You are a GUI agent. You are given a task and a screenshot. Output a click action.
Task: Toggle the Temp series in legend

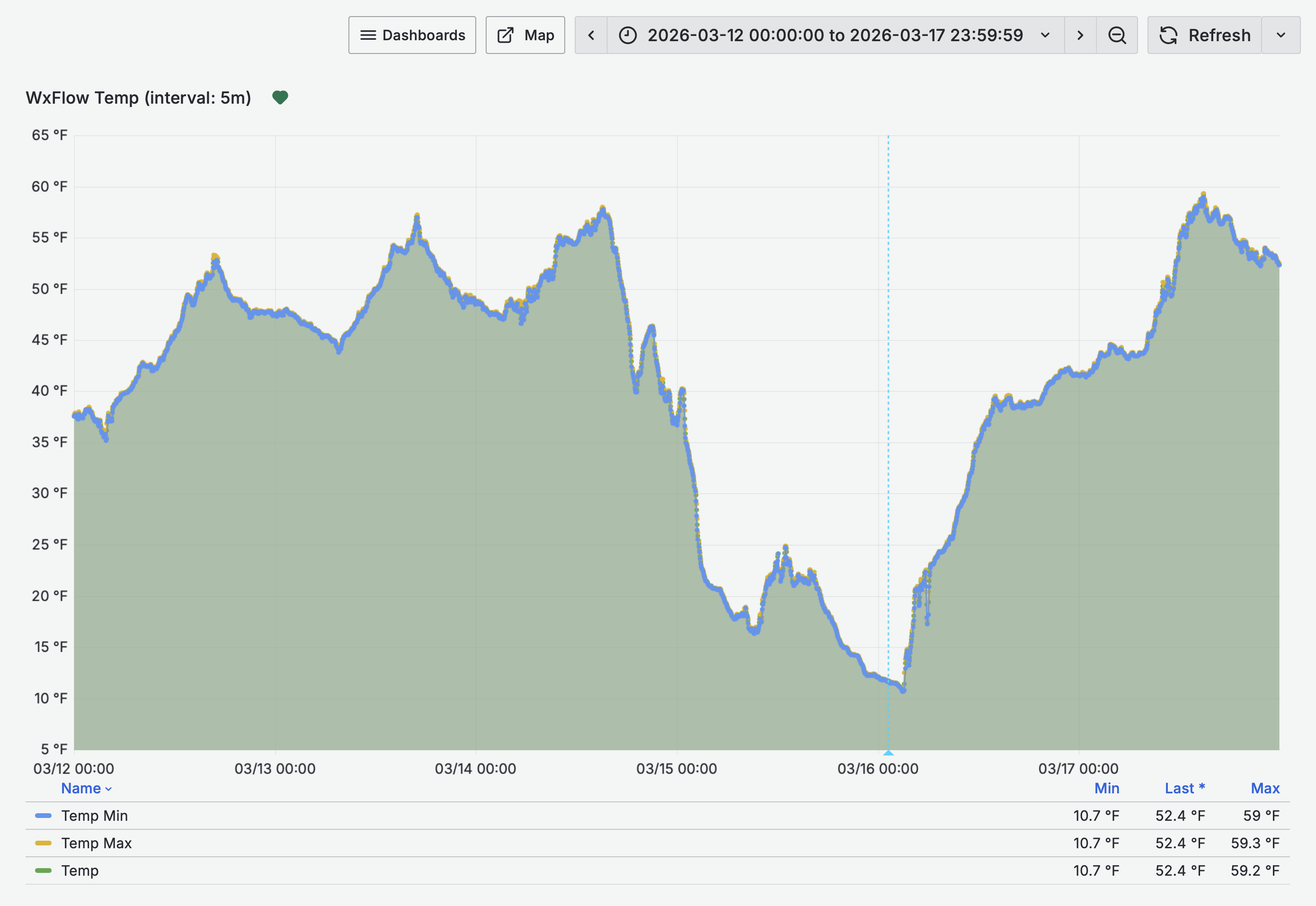coord(80,870)
